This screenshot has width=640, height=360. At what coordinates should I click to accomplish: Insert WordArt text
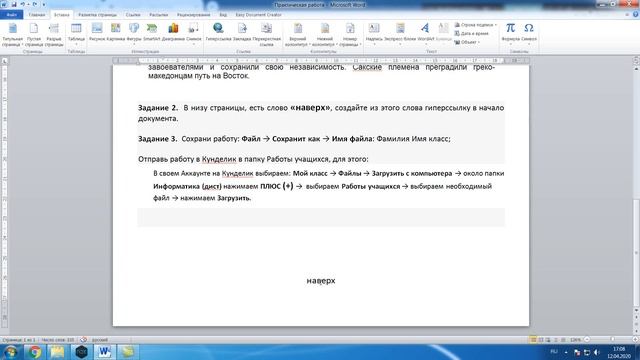(x=425, y=33)
